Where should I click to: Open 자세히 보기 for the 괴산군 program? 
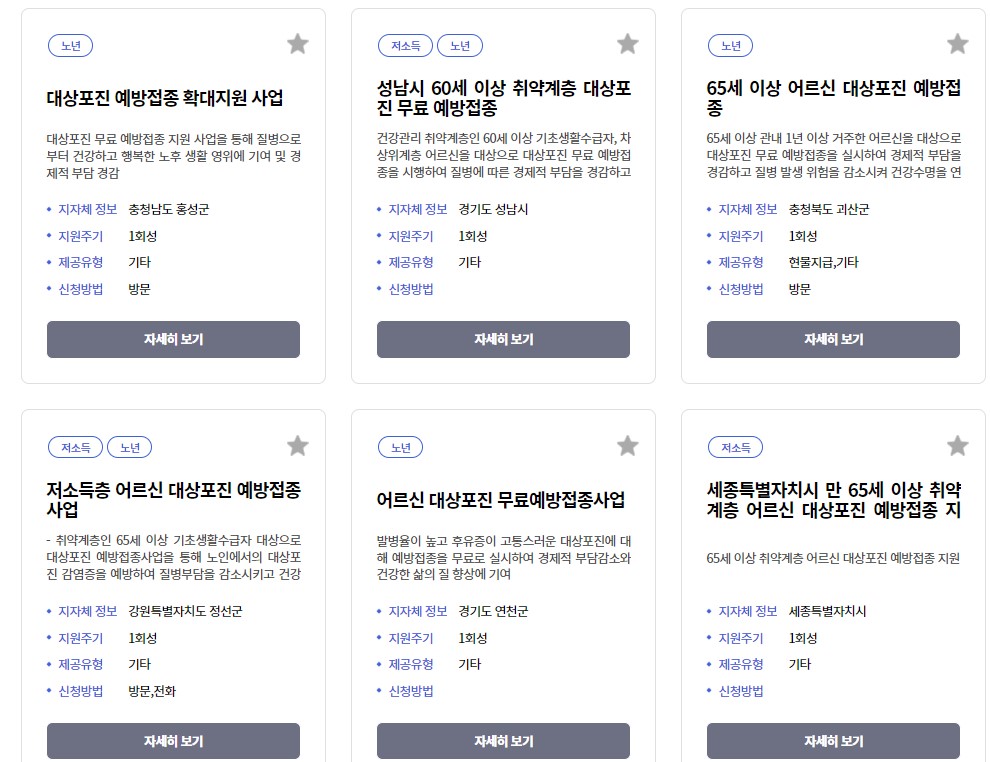tap(832, 339)
